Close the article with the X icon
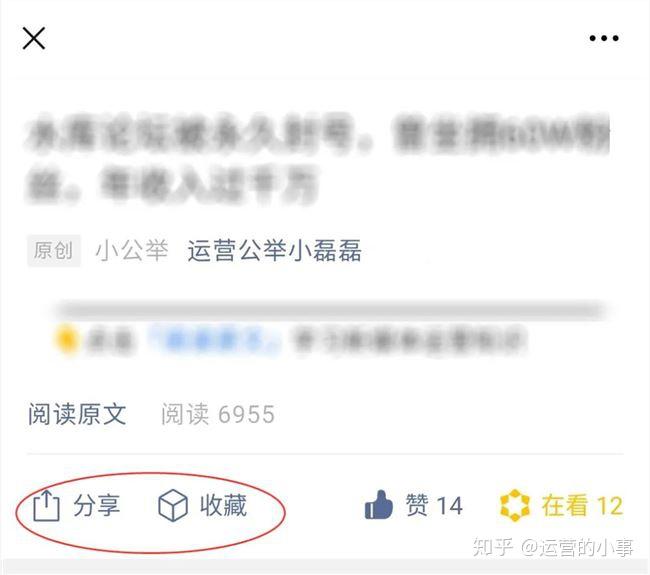 coord(34,39)
